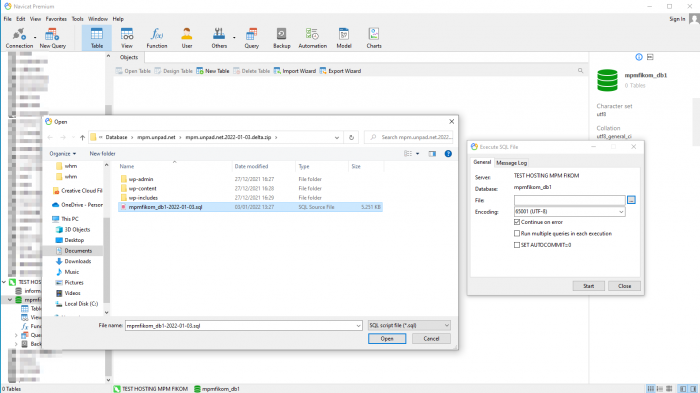Open the Favorites menu
Viewport: 700px width, 393px height.
coord(56,19)
